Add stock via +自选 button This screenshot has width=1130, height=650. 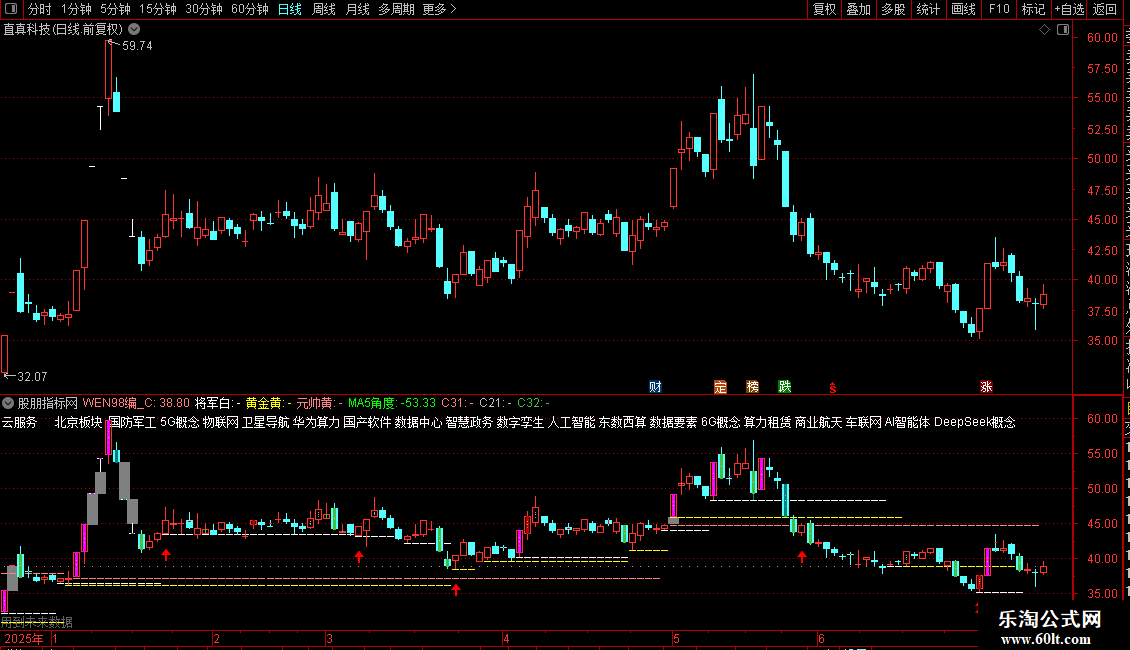tap(1069, 9)
